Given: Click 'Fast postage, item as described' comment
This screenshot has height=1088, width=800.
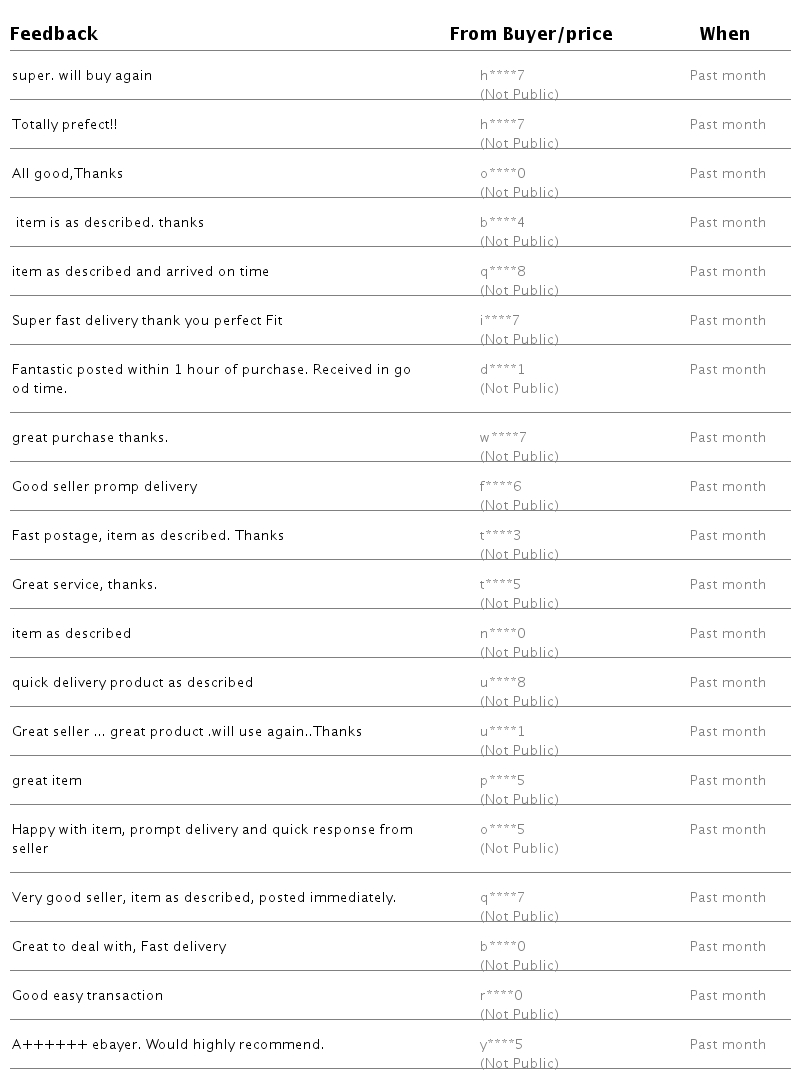Looking at the screenshot, I should click(x=148, y=536).
